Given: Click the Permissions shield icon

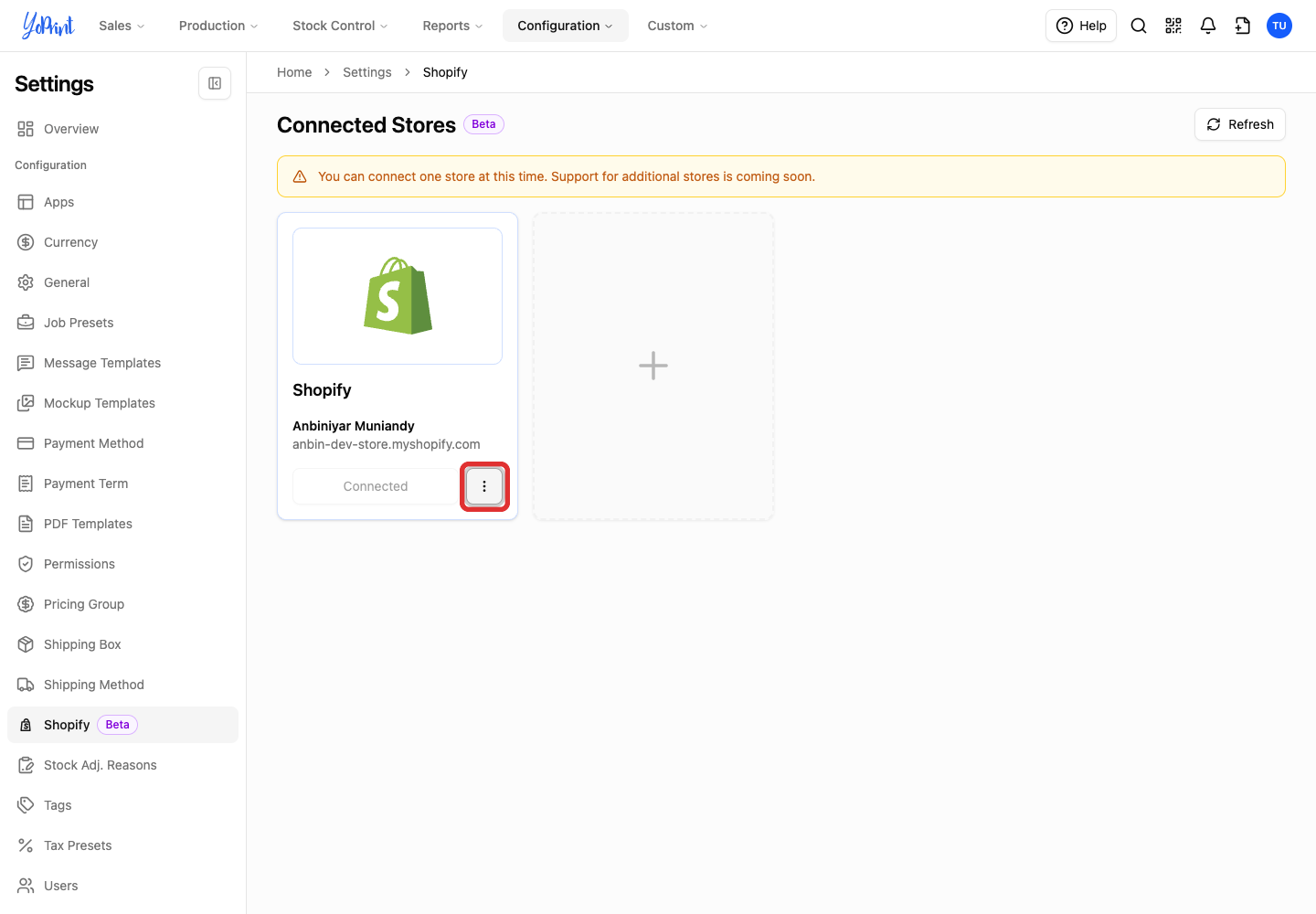Looking at the screenshot, I should (x=26, y=564).
